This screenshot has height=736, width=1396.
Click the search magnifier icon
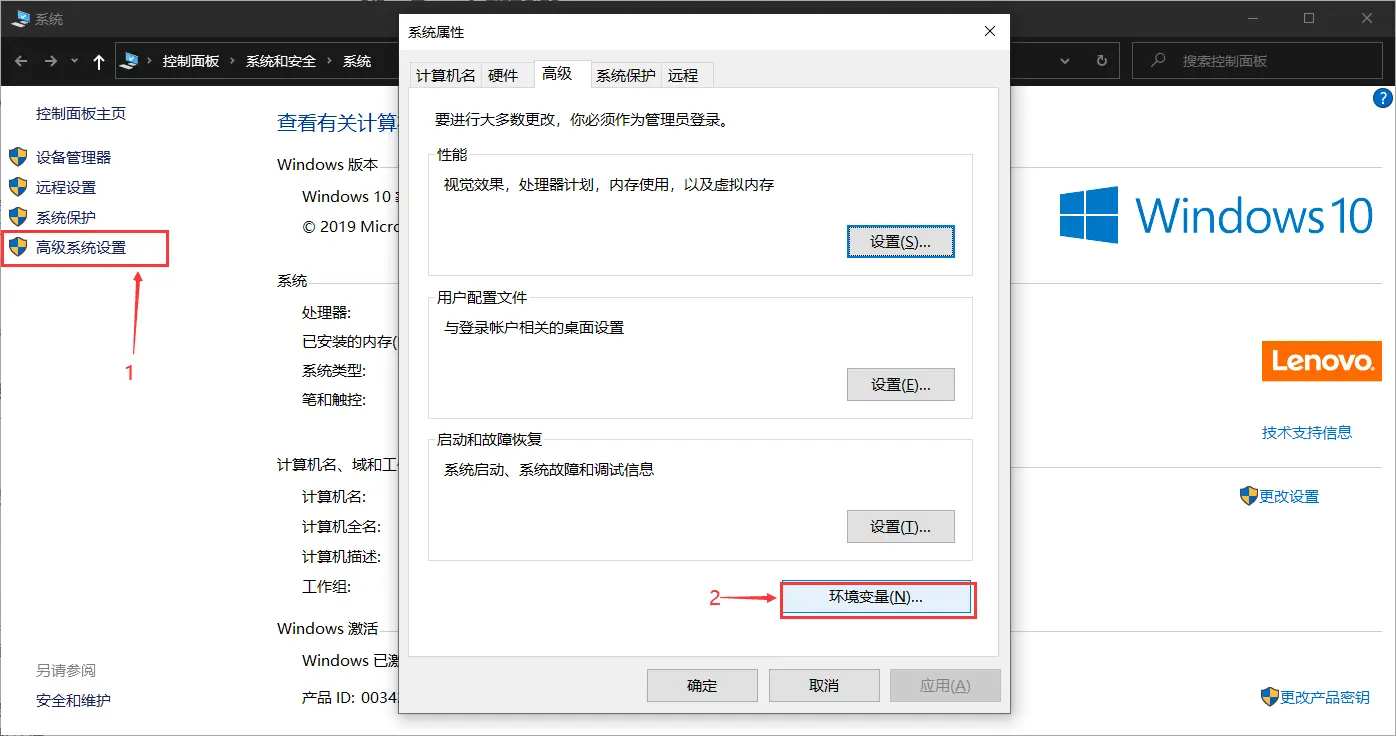click(1158, 60)
